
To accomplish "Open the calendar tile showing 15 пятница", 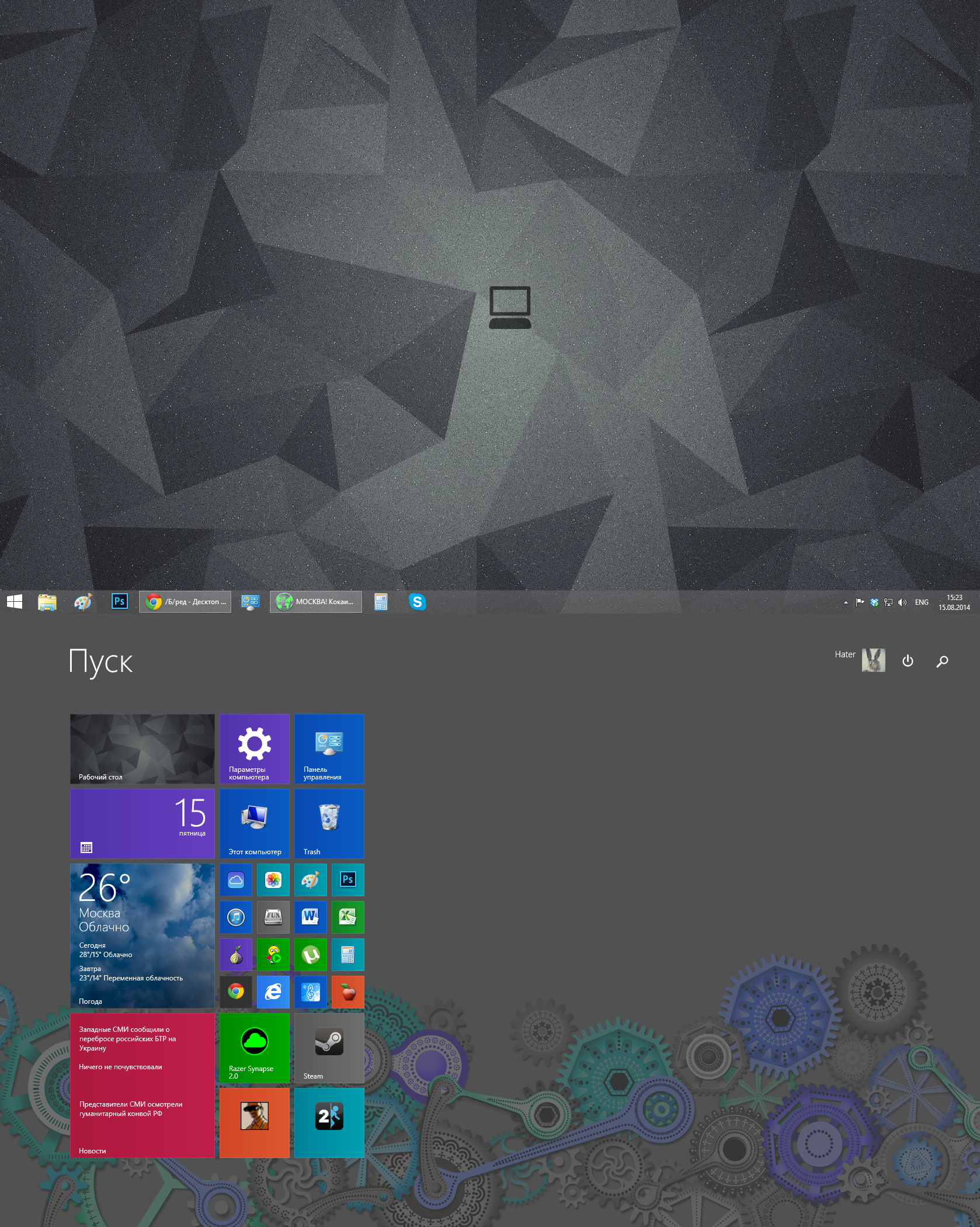I will (x=143, y=824).
